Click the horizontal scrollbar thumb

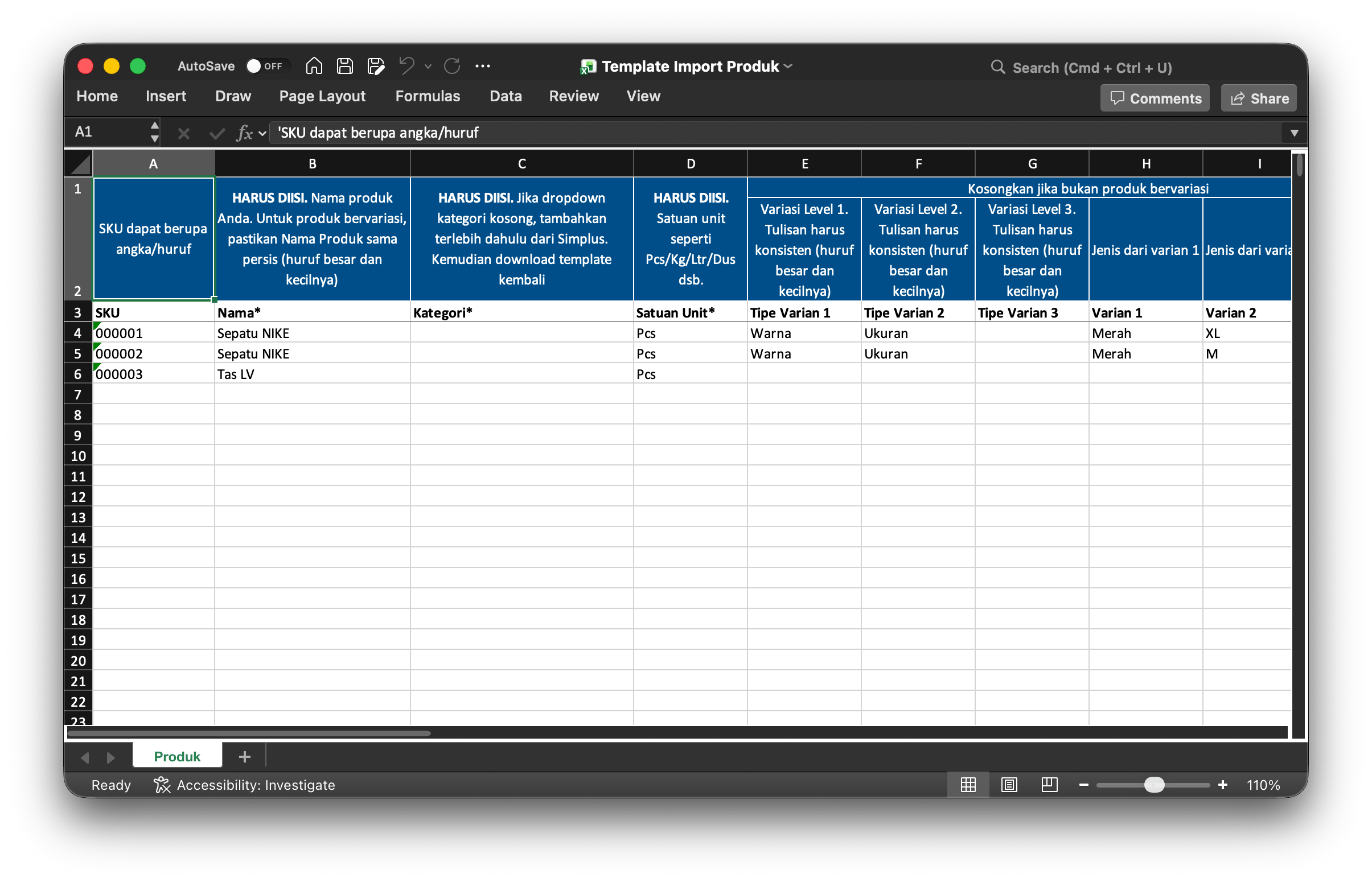tap(249, 732)
